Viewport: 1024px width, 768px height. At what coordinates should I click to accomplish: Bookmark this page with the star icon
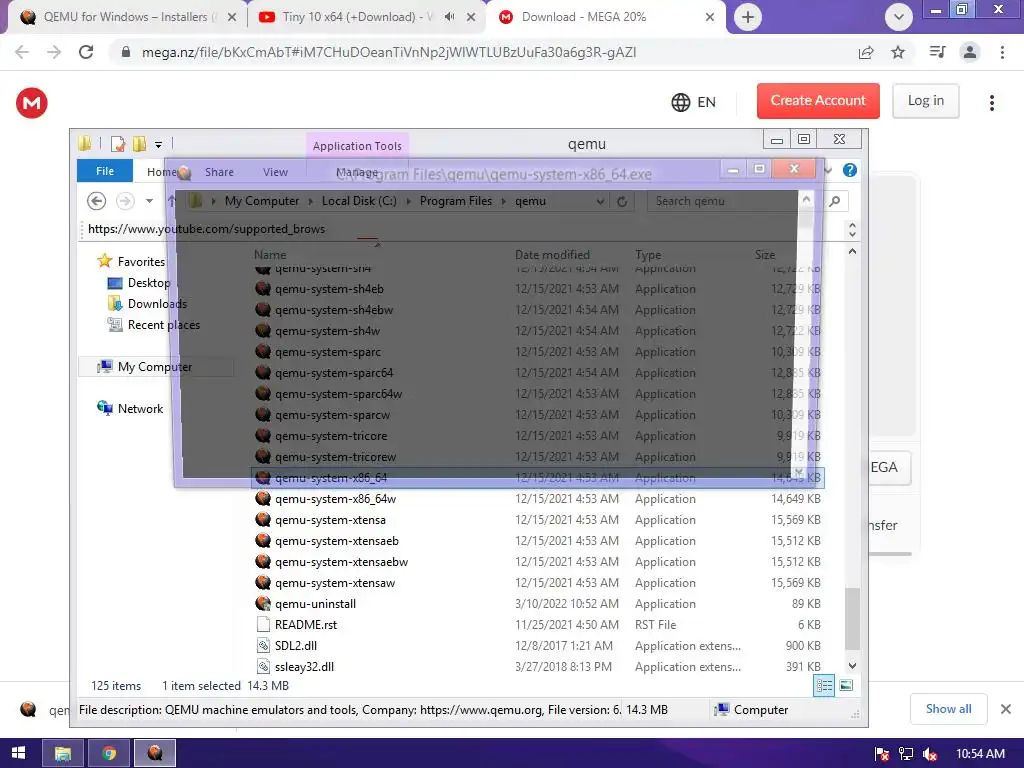(898, 52)
